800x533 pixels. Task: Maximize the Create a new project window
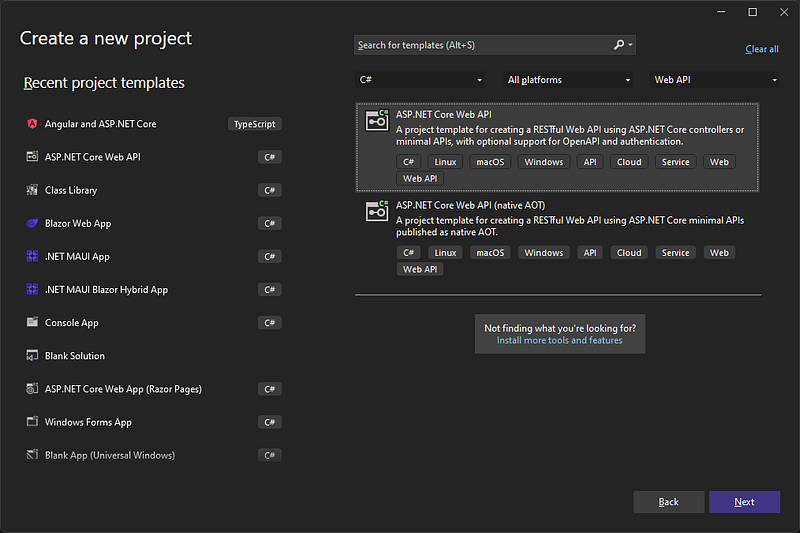click(753, 12)
